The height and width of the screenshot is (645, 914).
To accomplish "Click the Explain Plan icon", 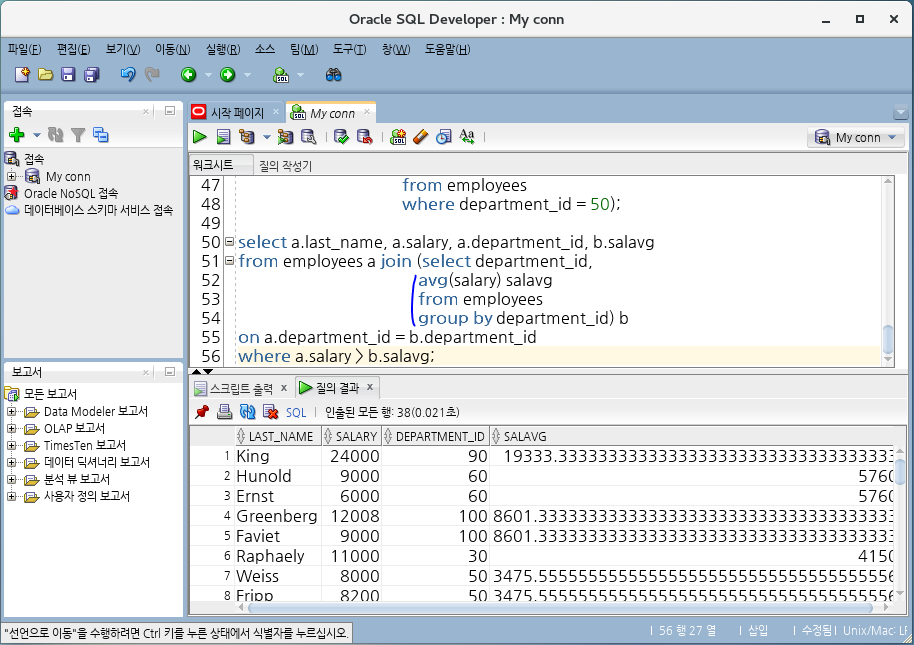I will click(247, 137).
